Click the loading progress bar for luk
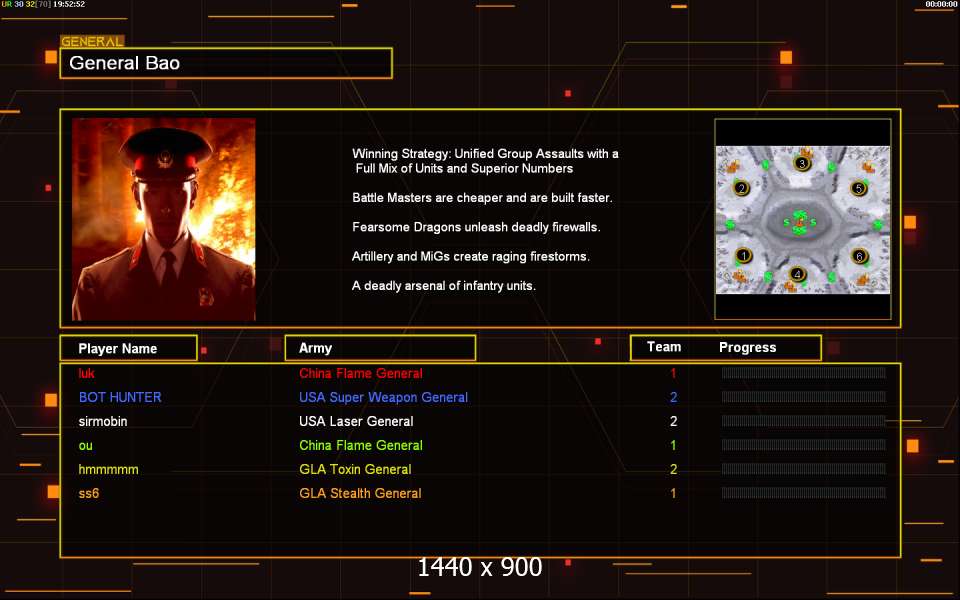The height and width of the screenshot is (600, 960). point(803,373)
